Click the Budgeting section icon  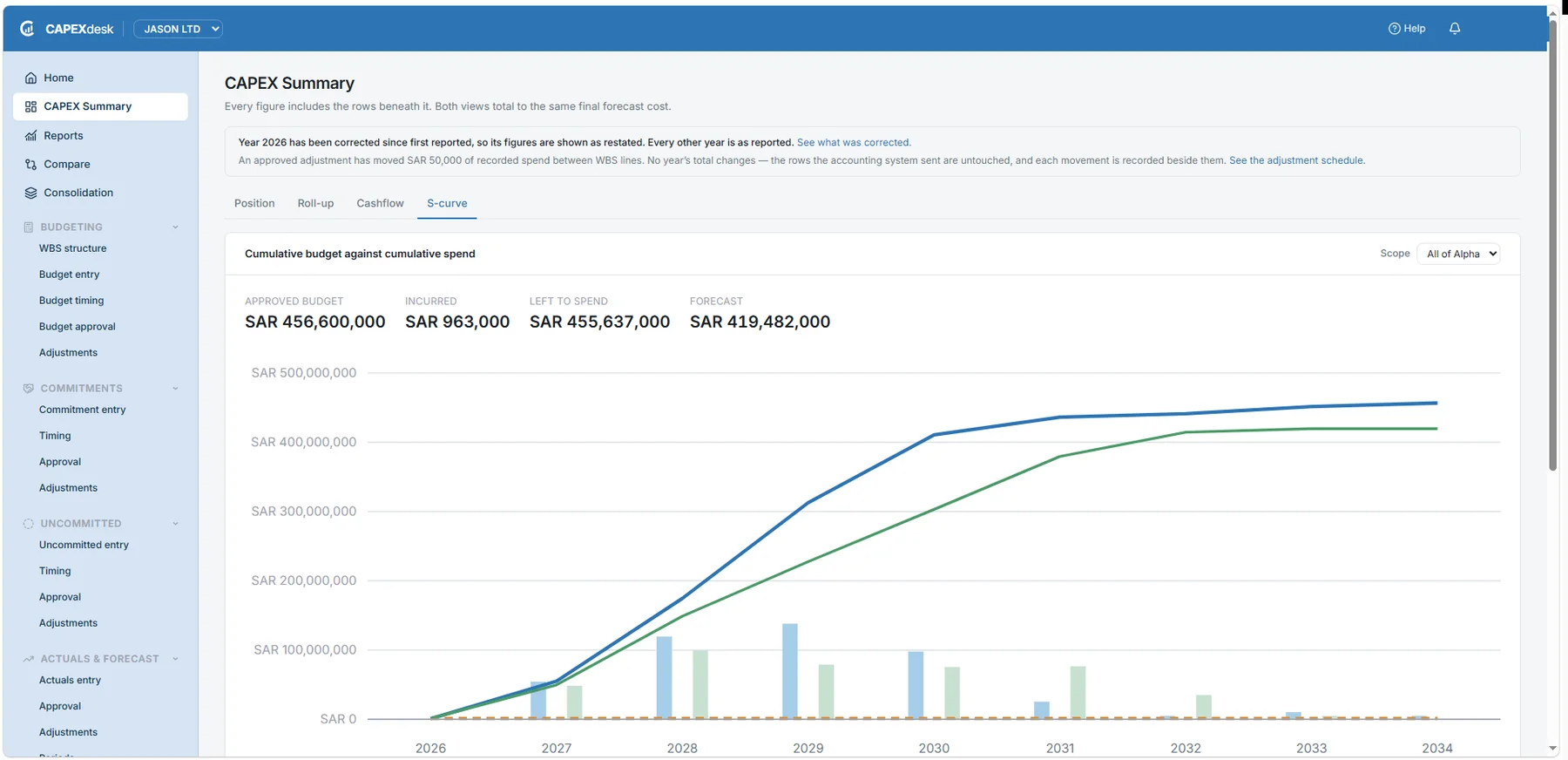point(28,227)
